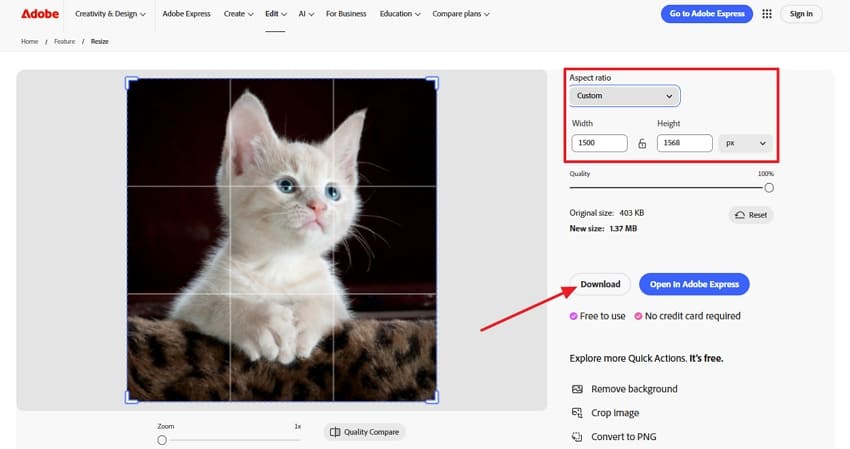Click the Convert to PNG link
The image size is (850, 449).
tap(623, 437)
